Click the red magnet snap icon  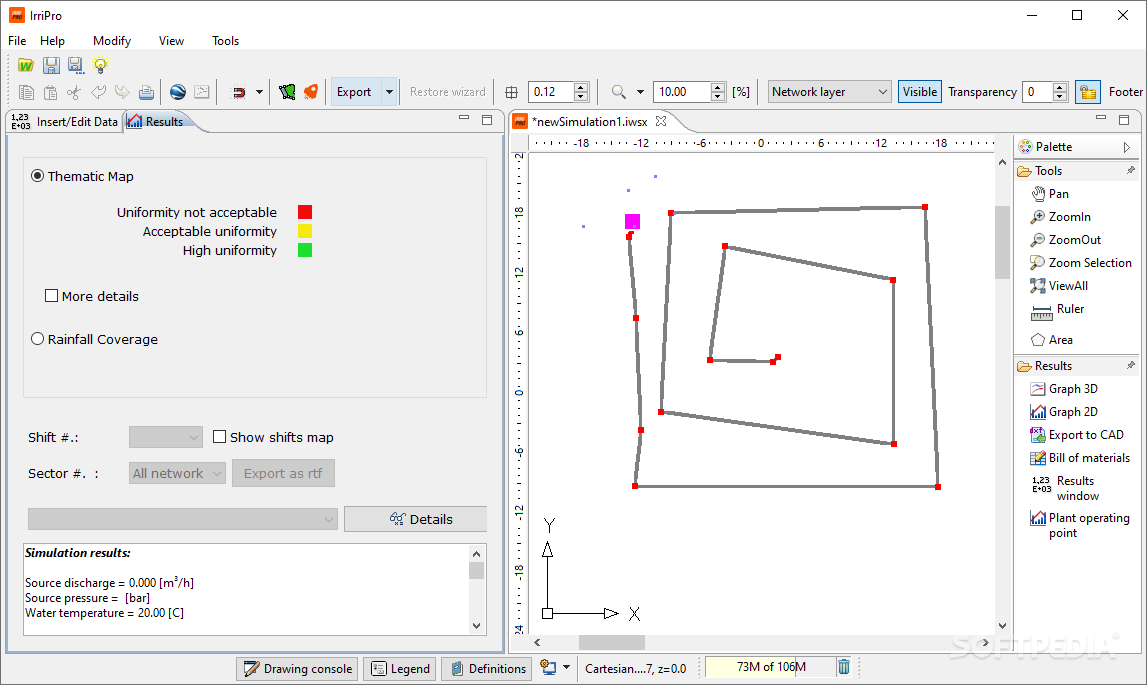[x=238, y=92]
